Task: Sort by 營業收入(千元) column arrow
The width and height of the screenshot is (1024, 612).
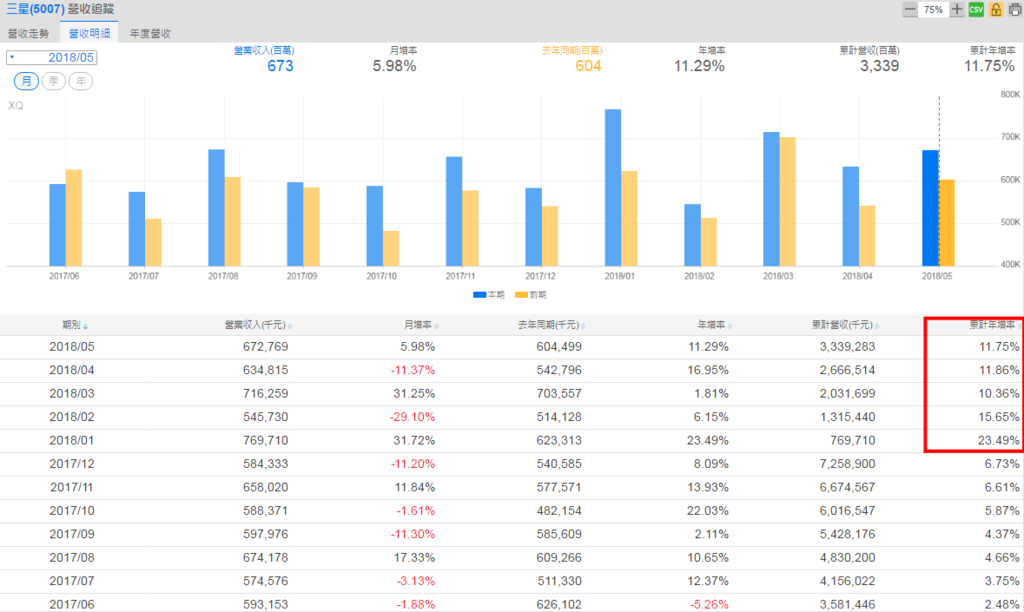Action: point(289,327)
